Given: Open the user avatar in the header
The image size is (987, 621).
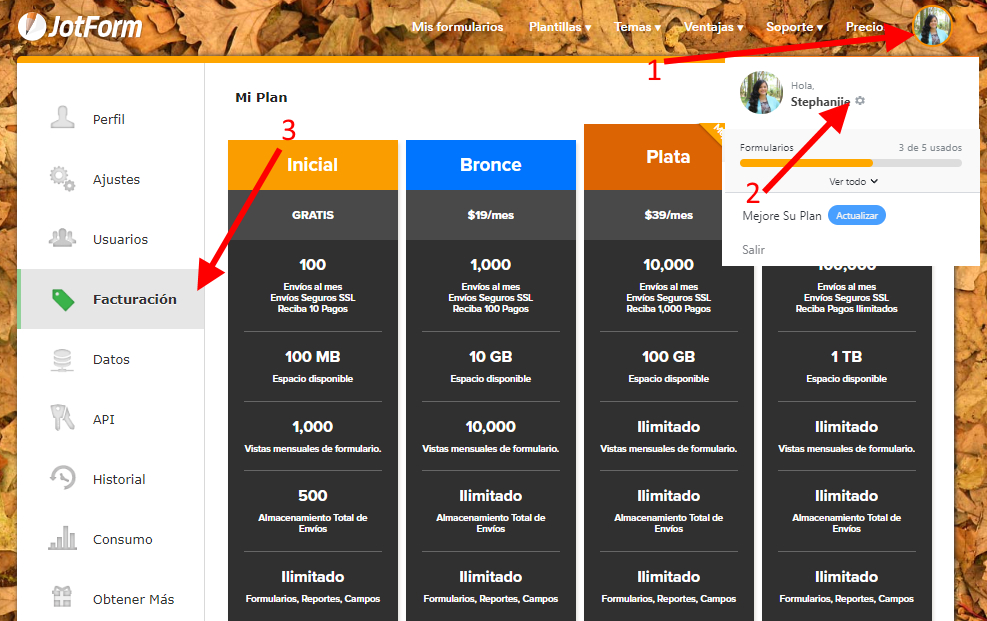Looking at the screenshot, I should coord(932,26).
